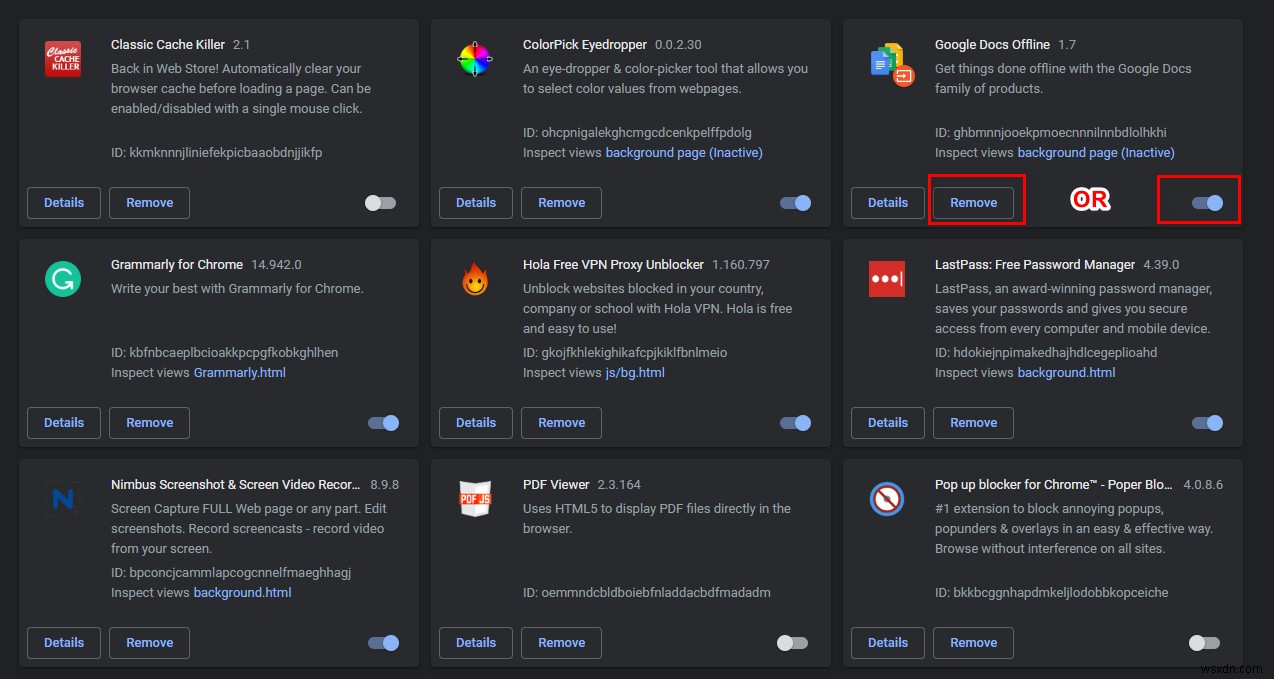The height and width of the screenshot is (679, 1274).
Task: Click the Google Docs Offline icon
Action: pyautogui.click(x=891, y=58)
